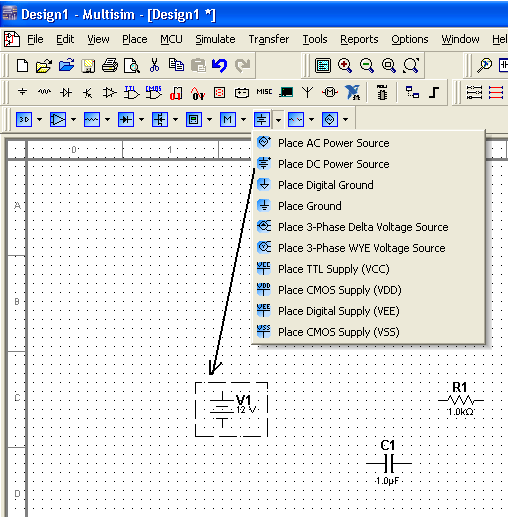
Task: Collapse the power source dropdown arrow
Action: 278,119
